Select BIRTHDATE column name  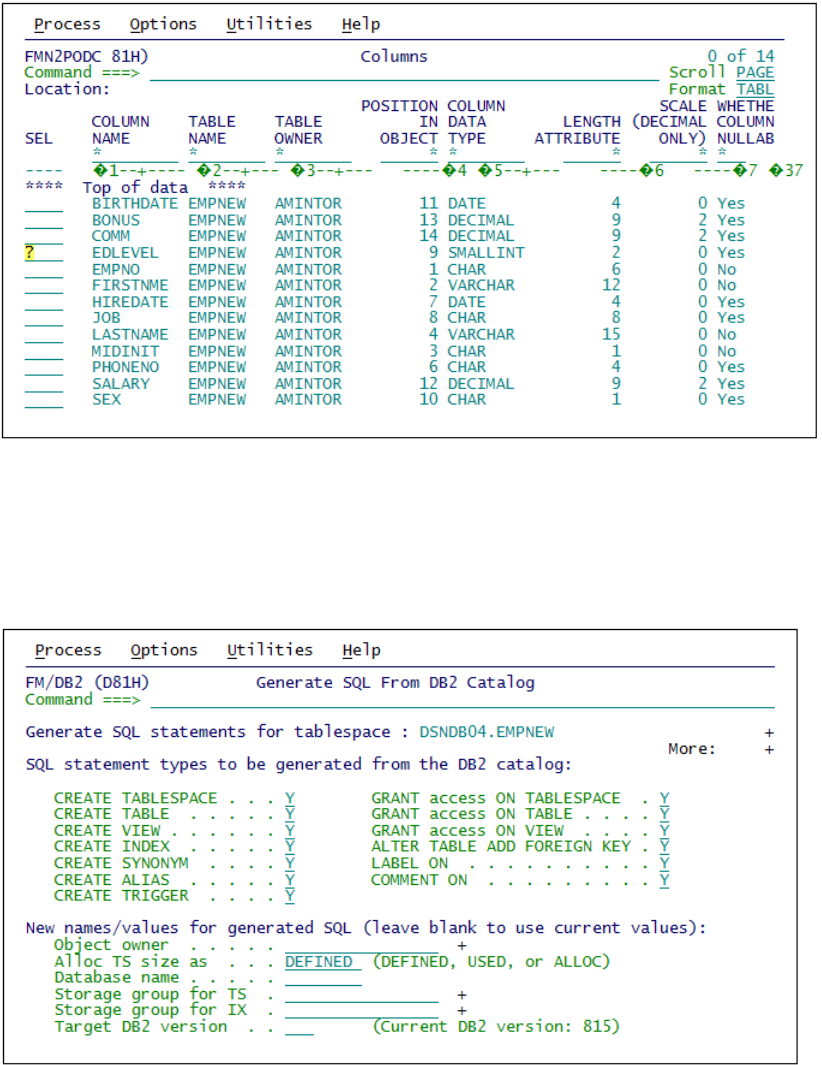[x=135, y=204]
